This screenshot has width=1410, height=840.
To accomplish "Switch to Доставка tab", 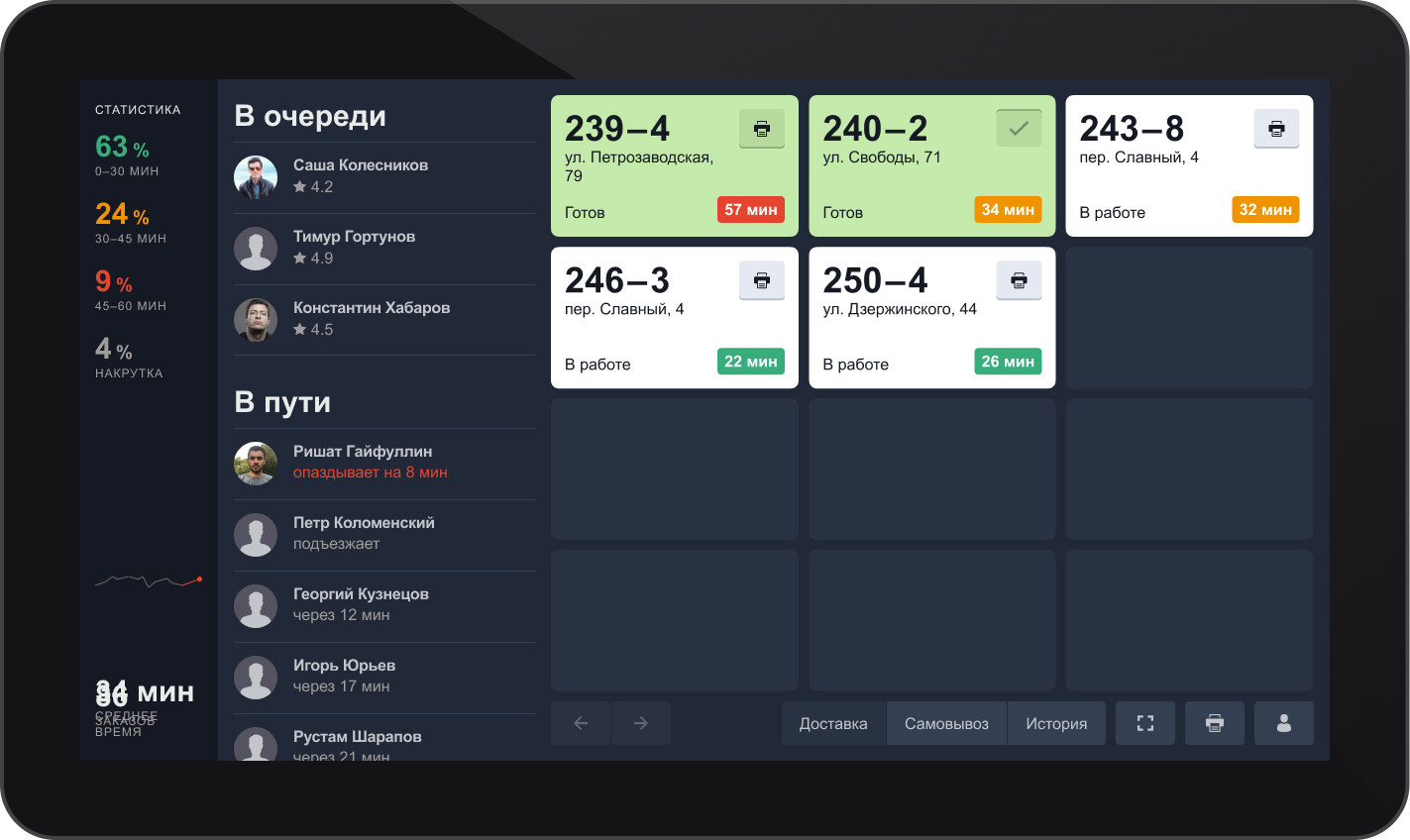I will click(x=833, y=723).
